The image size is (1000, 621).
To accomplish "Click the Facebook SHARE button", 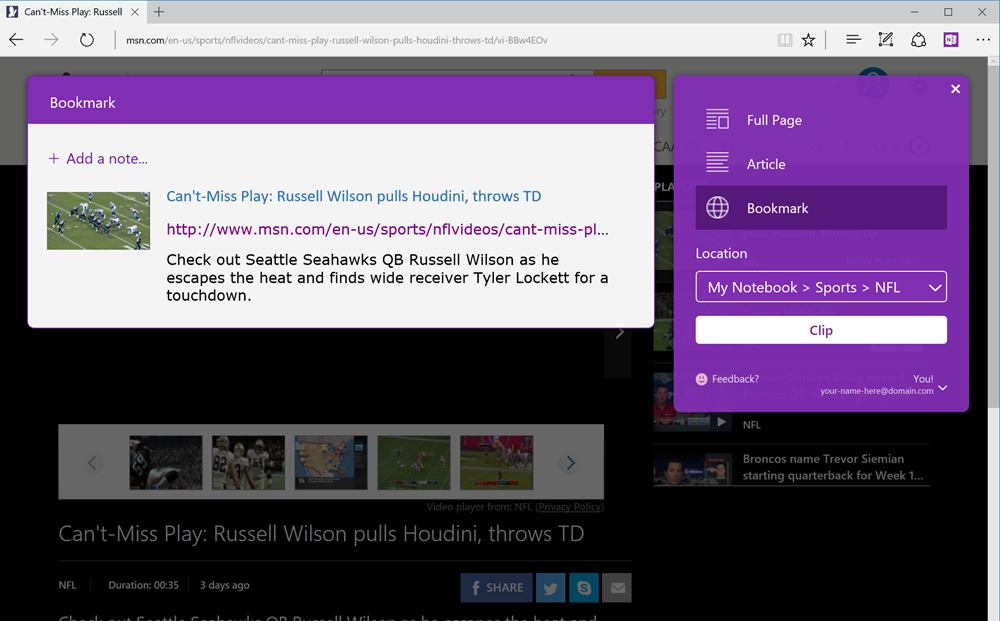I will 496,587.
